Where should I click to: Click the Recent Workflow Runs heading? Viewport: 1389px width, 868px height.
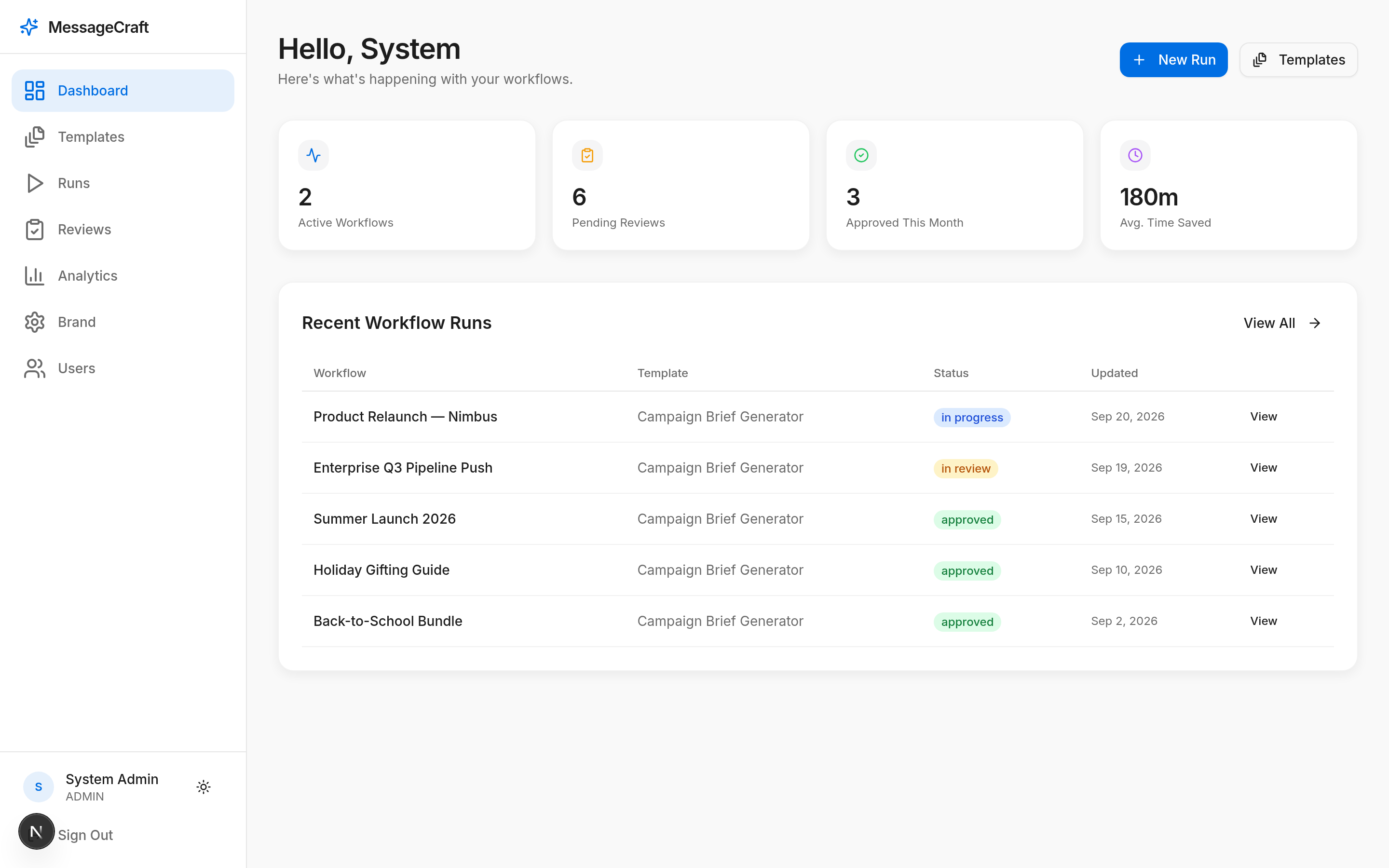click(x=396, y=323)
